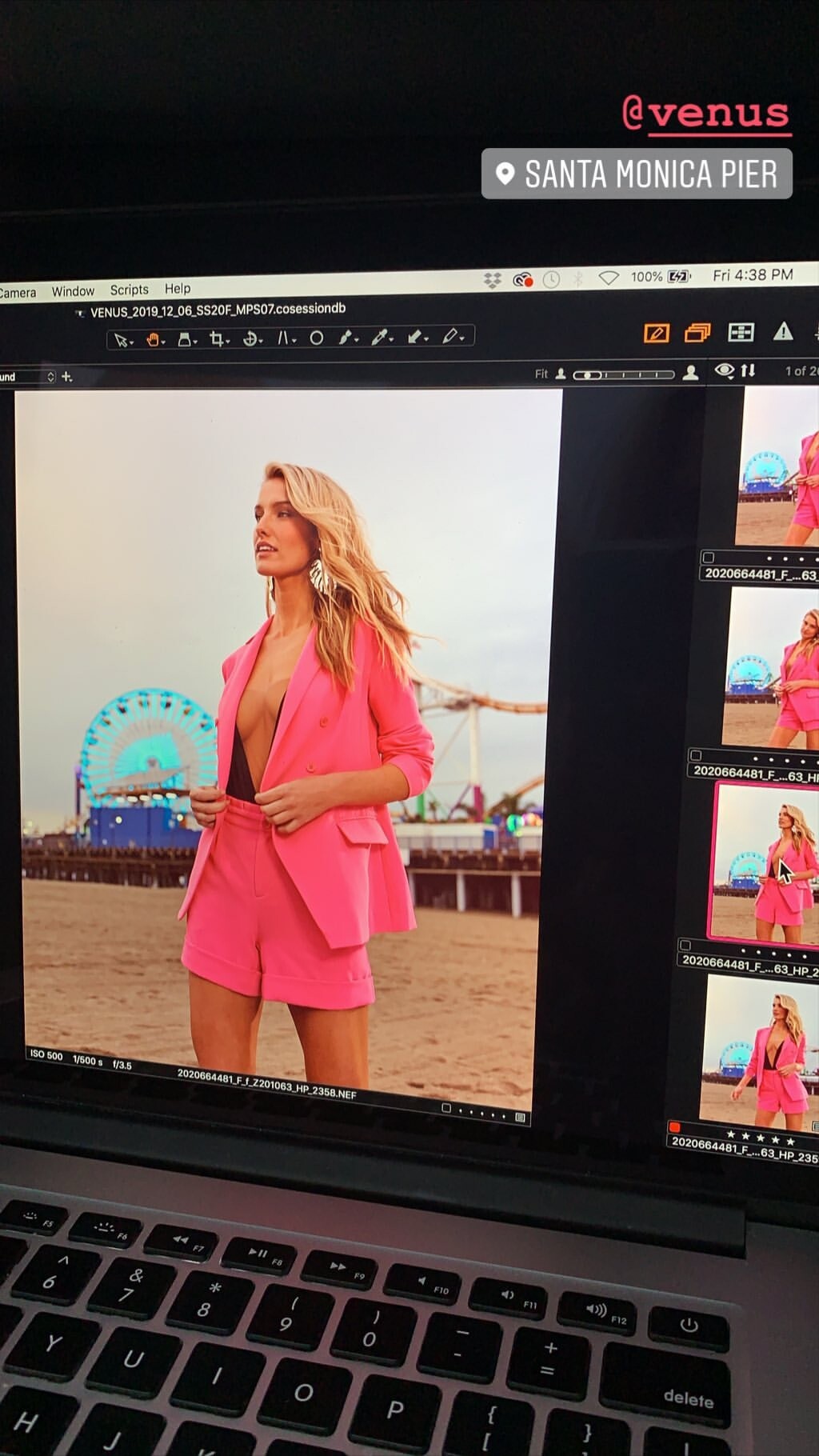
Task: Expand the Select pointer tool dropdown arrow
Action: click(131, 342)
